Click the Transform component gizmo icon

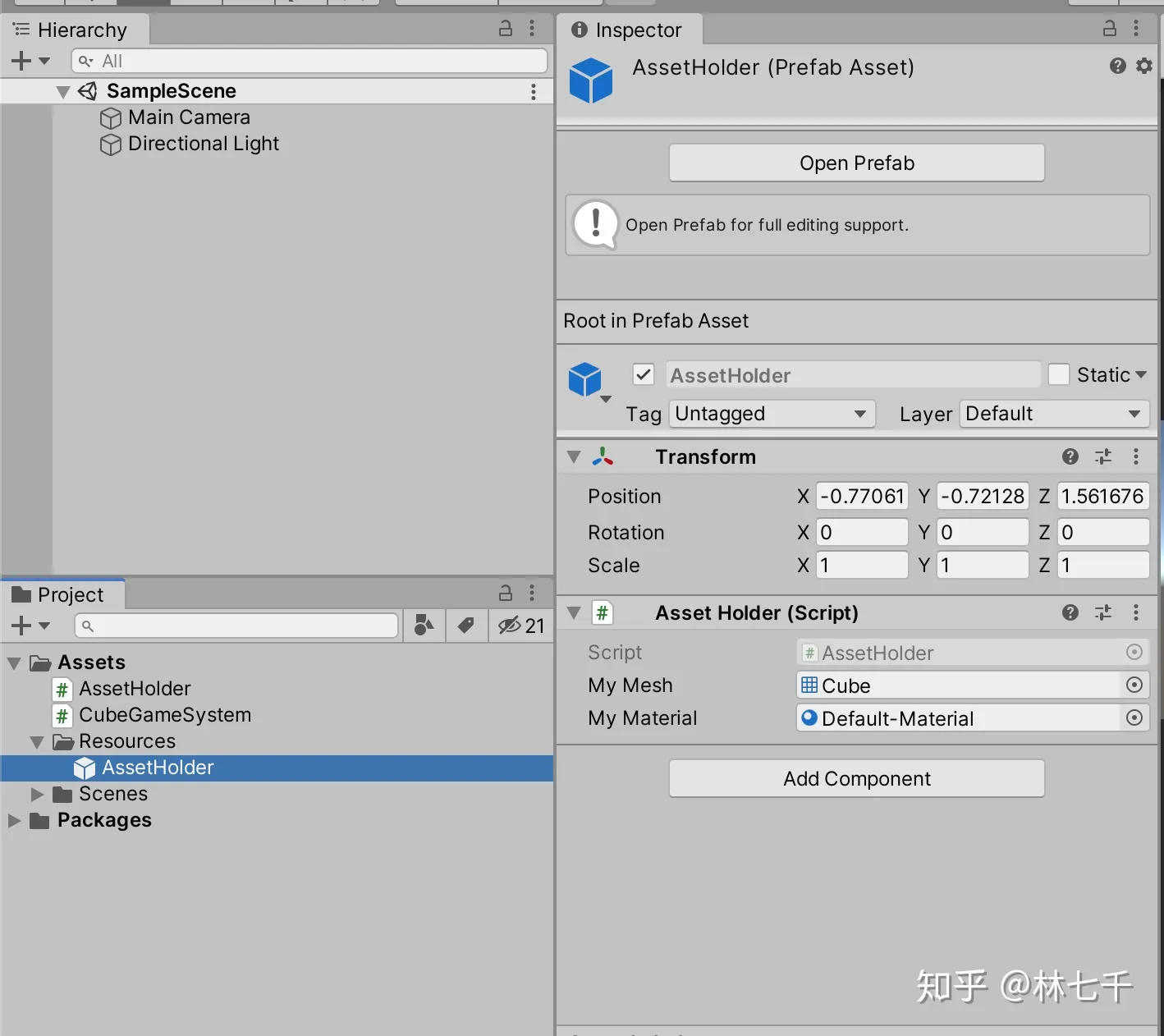tap(603, 456)
